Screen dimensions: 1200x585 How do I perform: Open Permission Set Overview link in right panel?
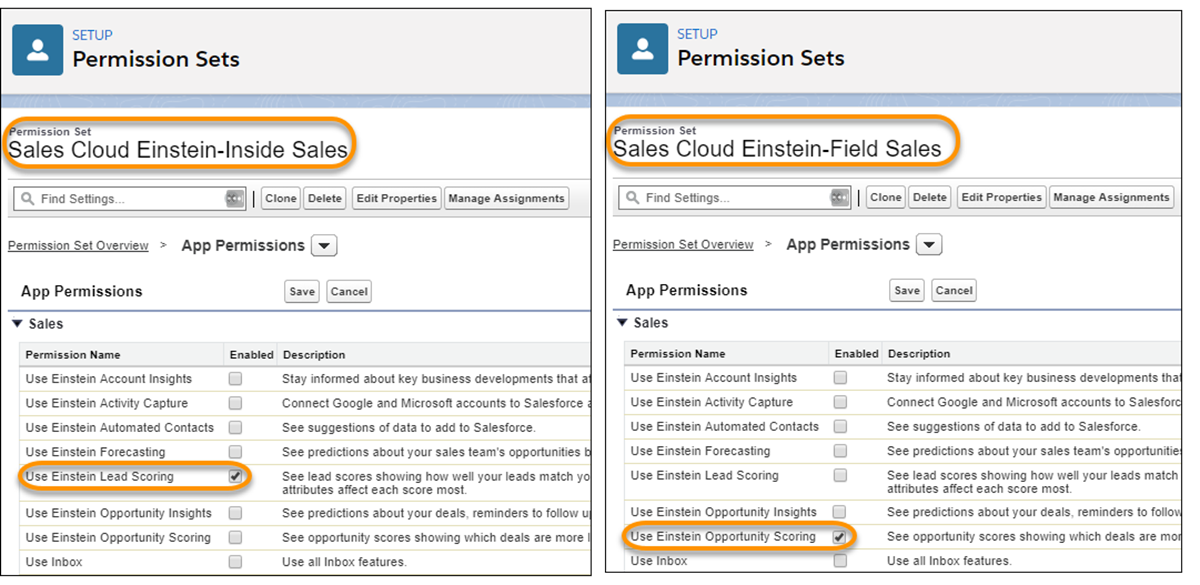(683, 245)
